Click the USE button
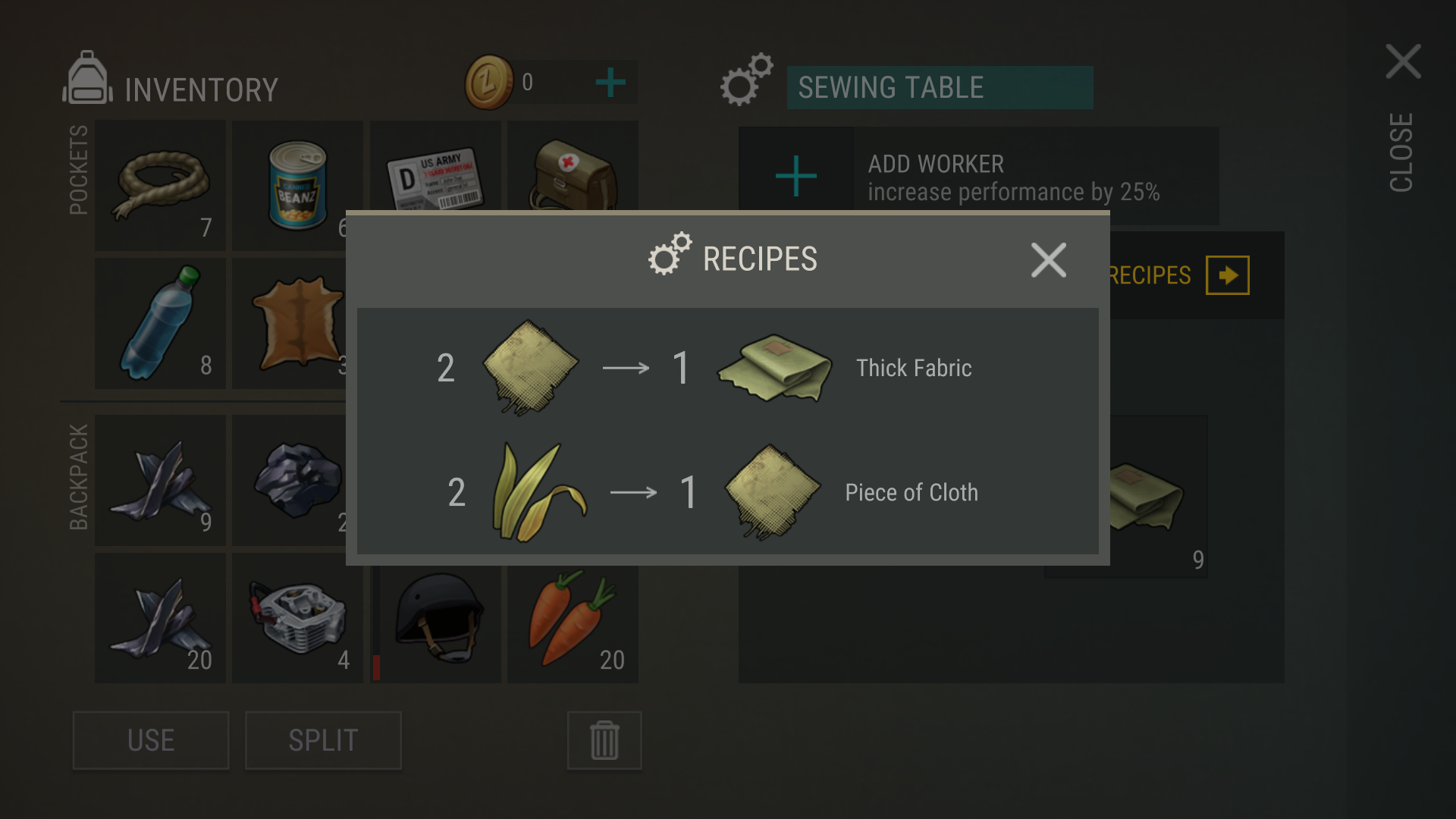The width and height of the screenshot is (1456, 819). click(151, 740)
